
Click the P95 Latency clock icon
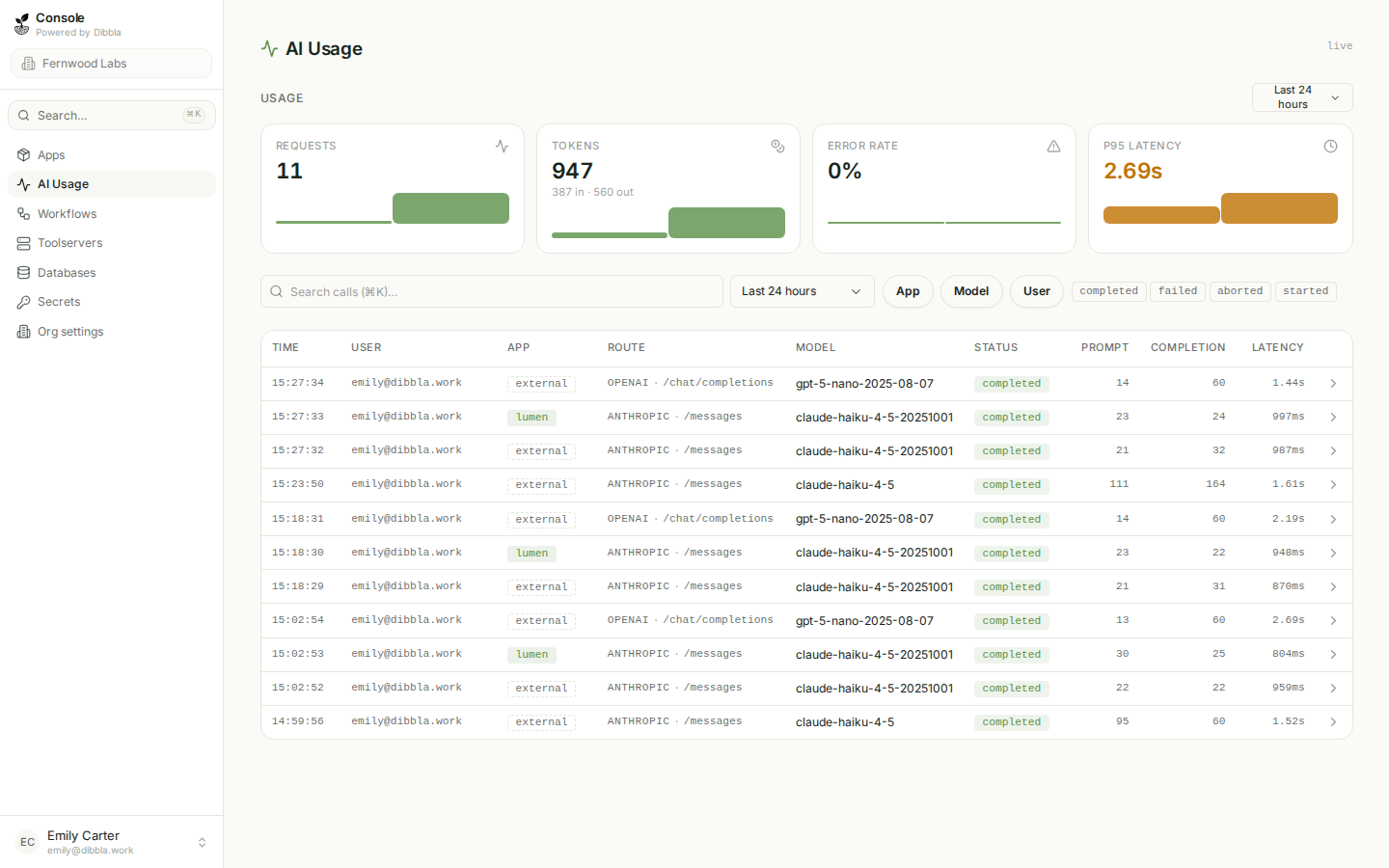1330,147
